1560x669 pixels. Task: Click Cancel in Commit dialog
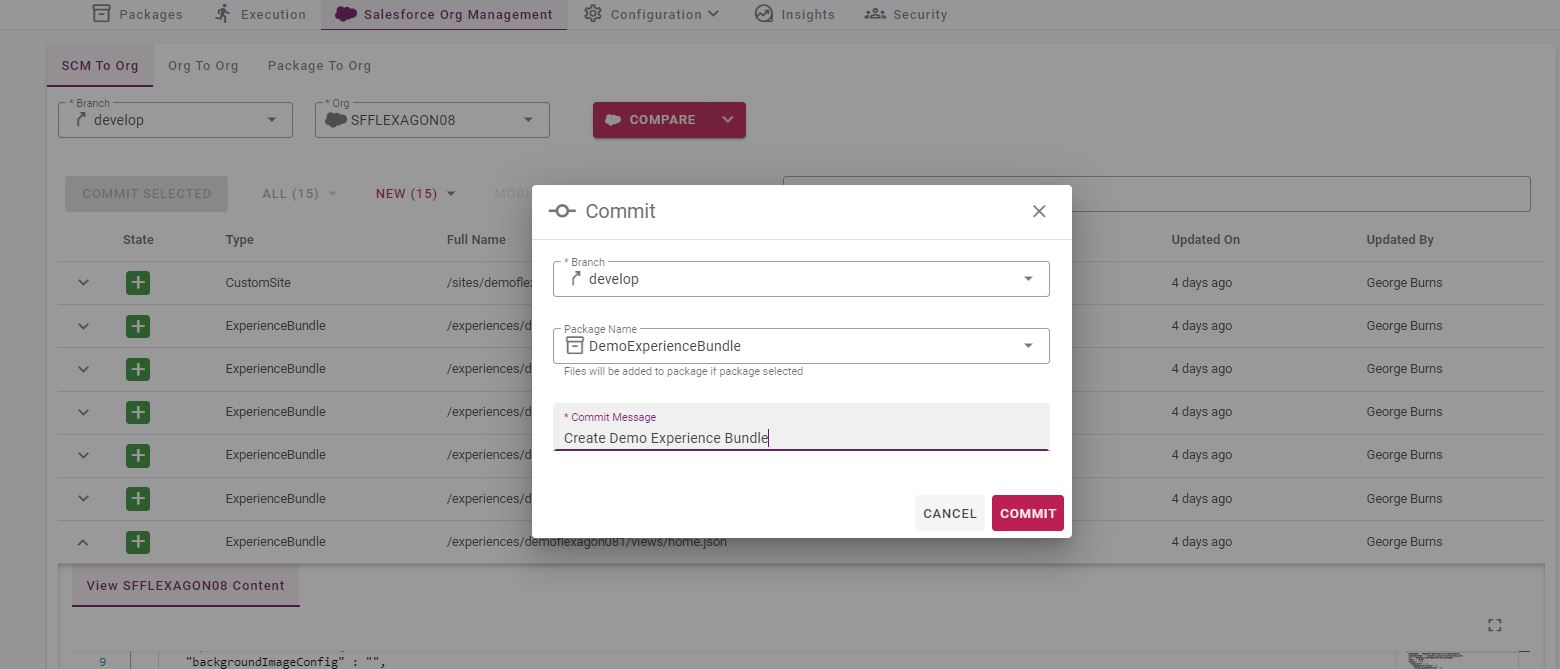(x=950, y=513)
